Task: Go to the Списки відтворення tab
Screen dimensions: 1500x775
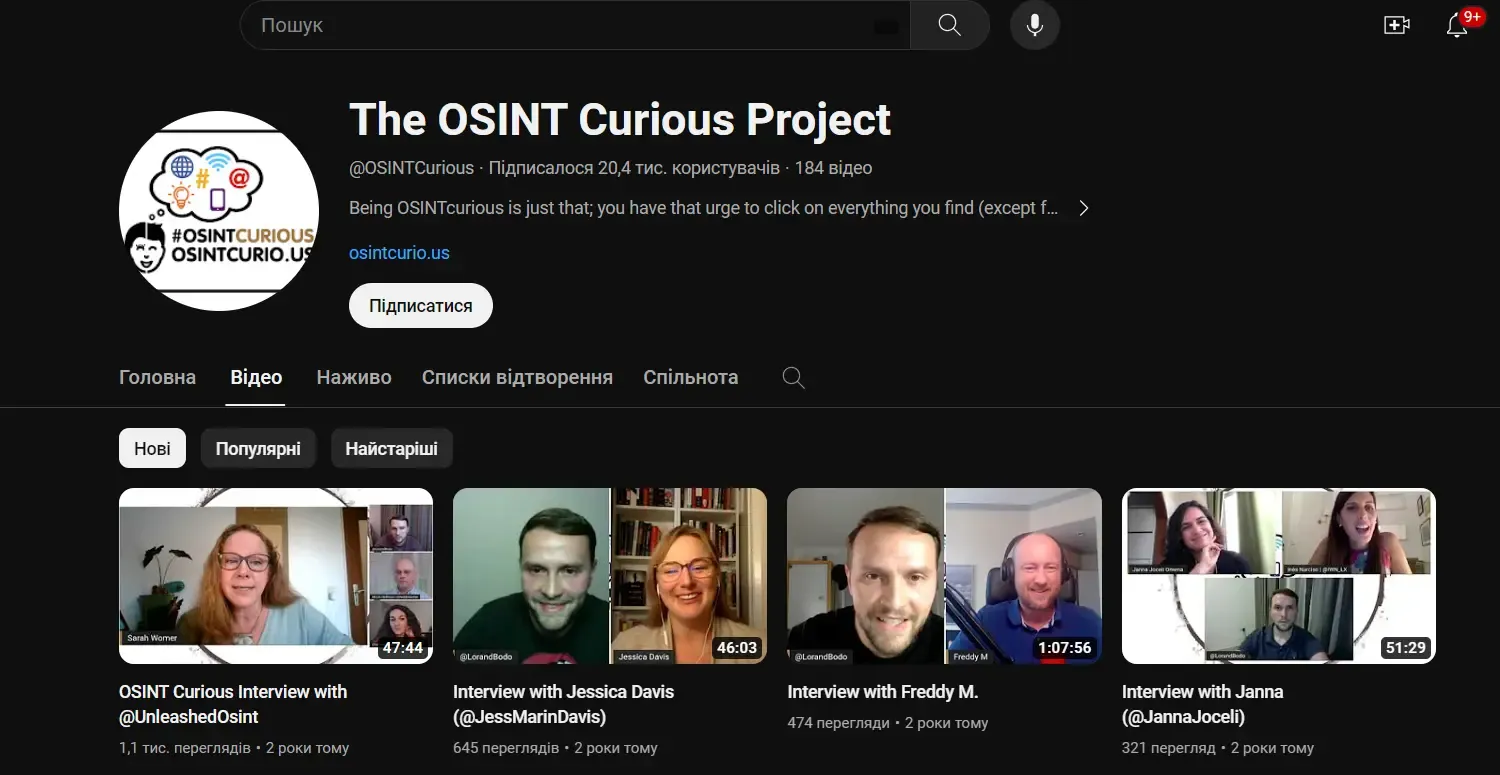Action: point(517,378)
